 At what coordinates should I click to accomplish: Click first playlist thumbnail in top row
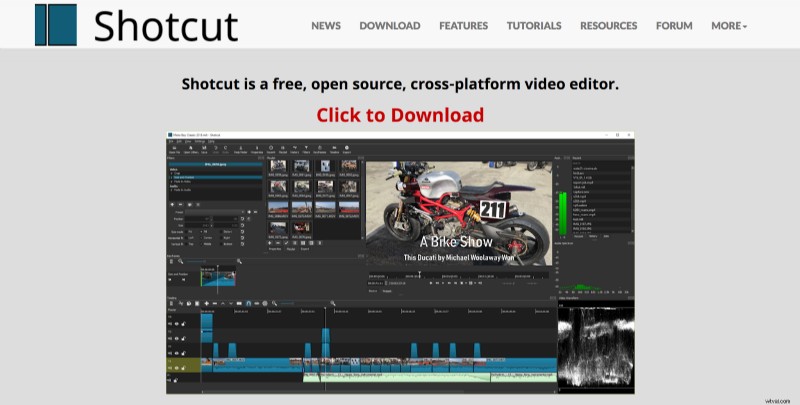[x=278, y=166]
